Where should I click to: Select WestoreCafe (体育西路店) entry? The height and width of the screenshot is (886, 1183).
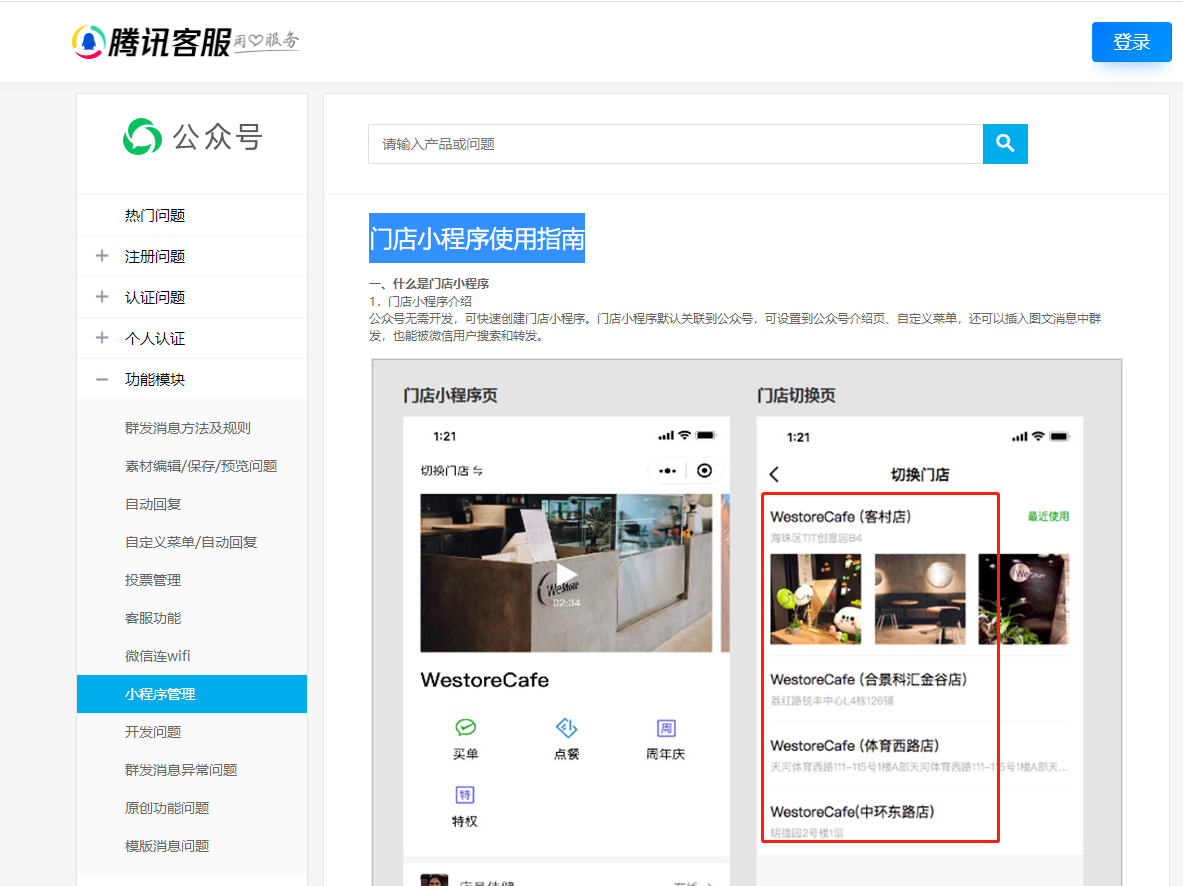pos(854,746)
